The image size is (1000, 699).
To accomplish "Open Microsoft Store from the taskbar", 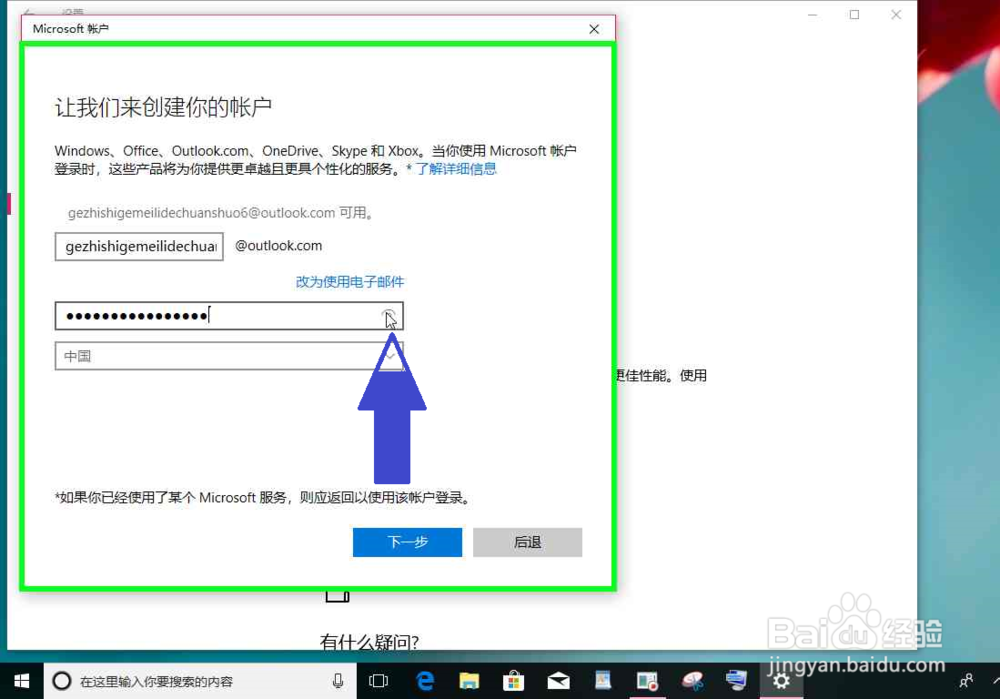I will pos(513,681).
